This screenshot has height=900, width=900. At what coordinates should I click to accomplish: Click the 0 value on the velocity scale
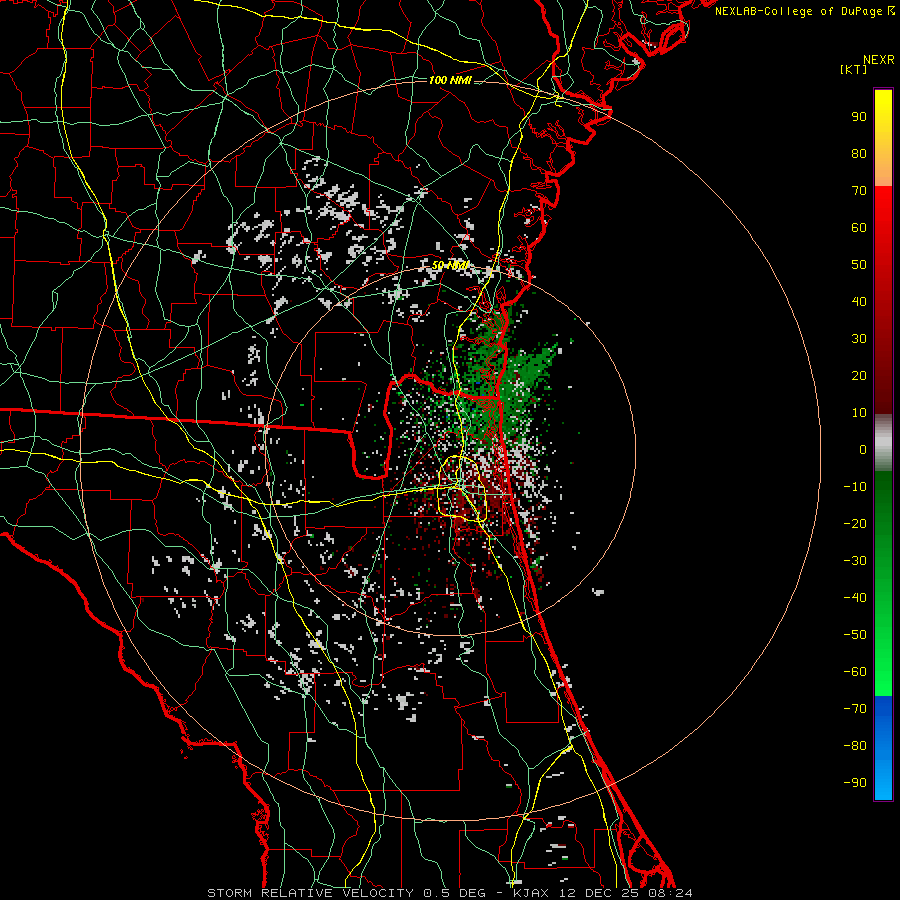pyautogui.click(x=863, y=450)
